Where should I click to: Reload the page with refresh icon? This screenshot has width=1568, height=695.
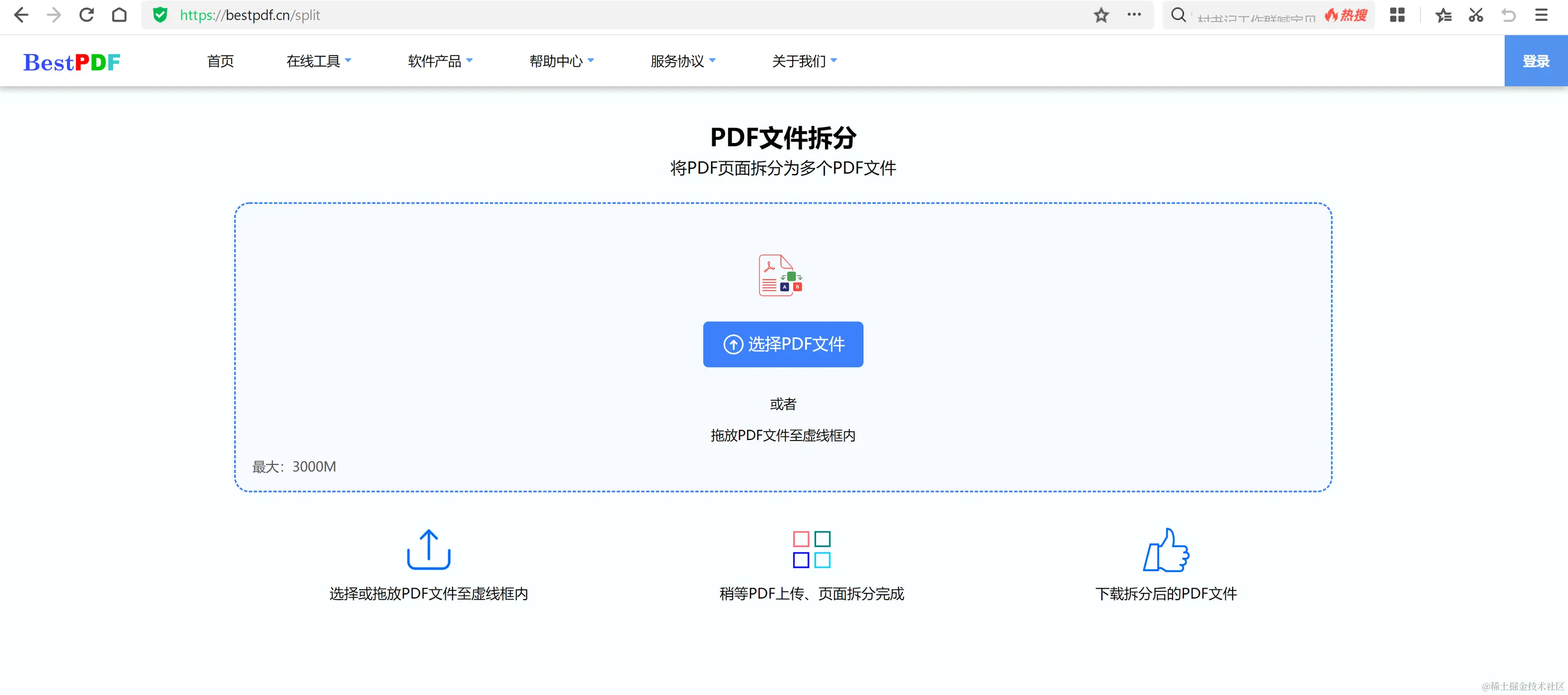(x=87, y=15)
